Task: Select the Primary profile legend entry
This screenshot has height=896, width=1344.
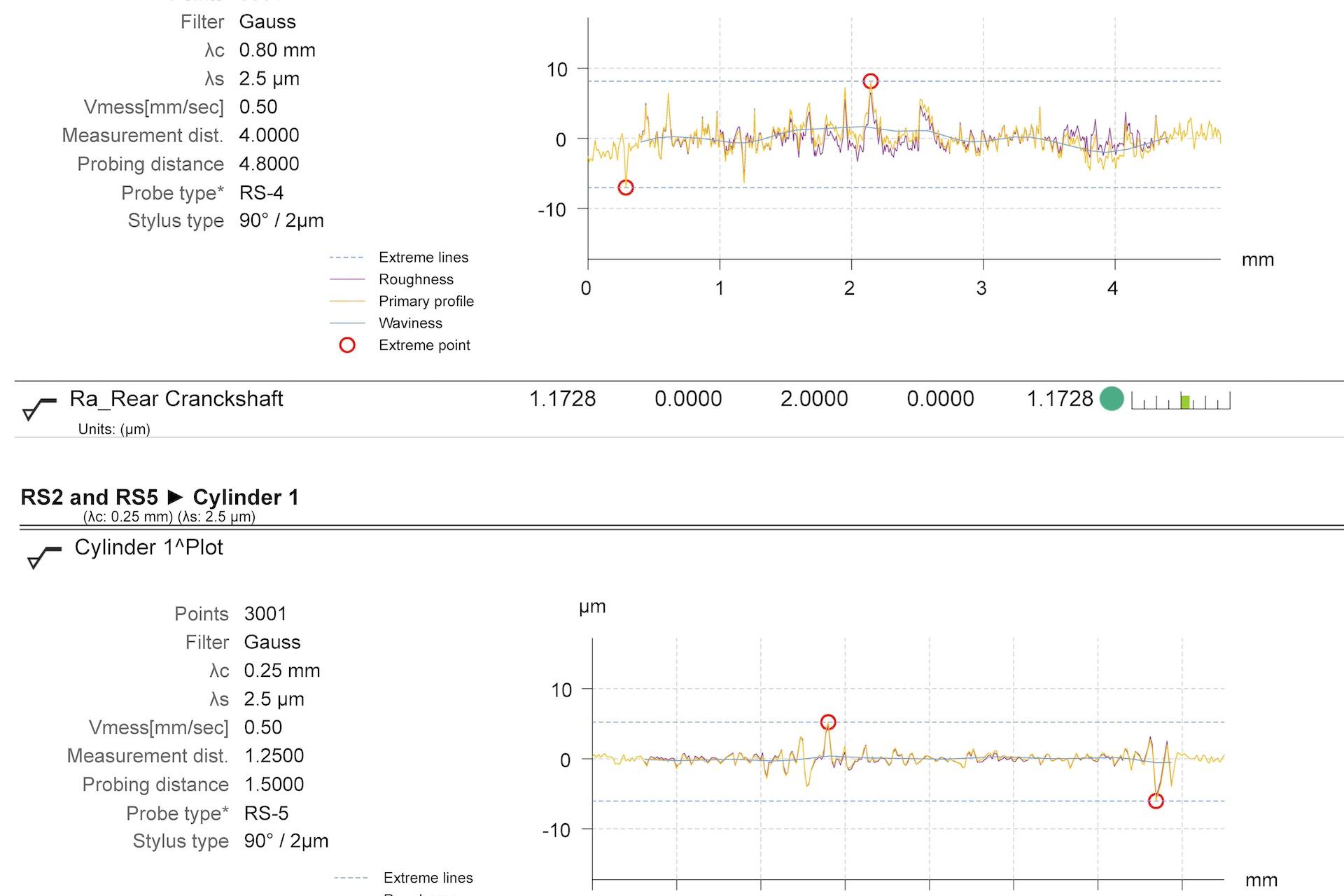Action: click(426, 301)
